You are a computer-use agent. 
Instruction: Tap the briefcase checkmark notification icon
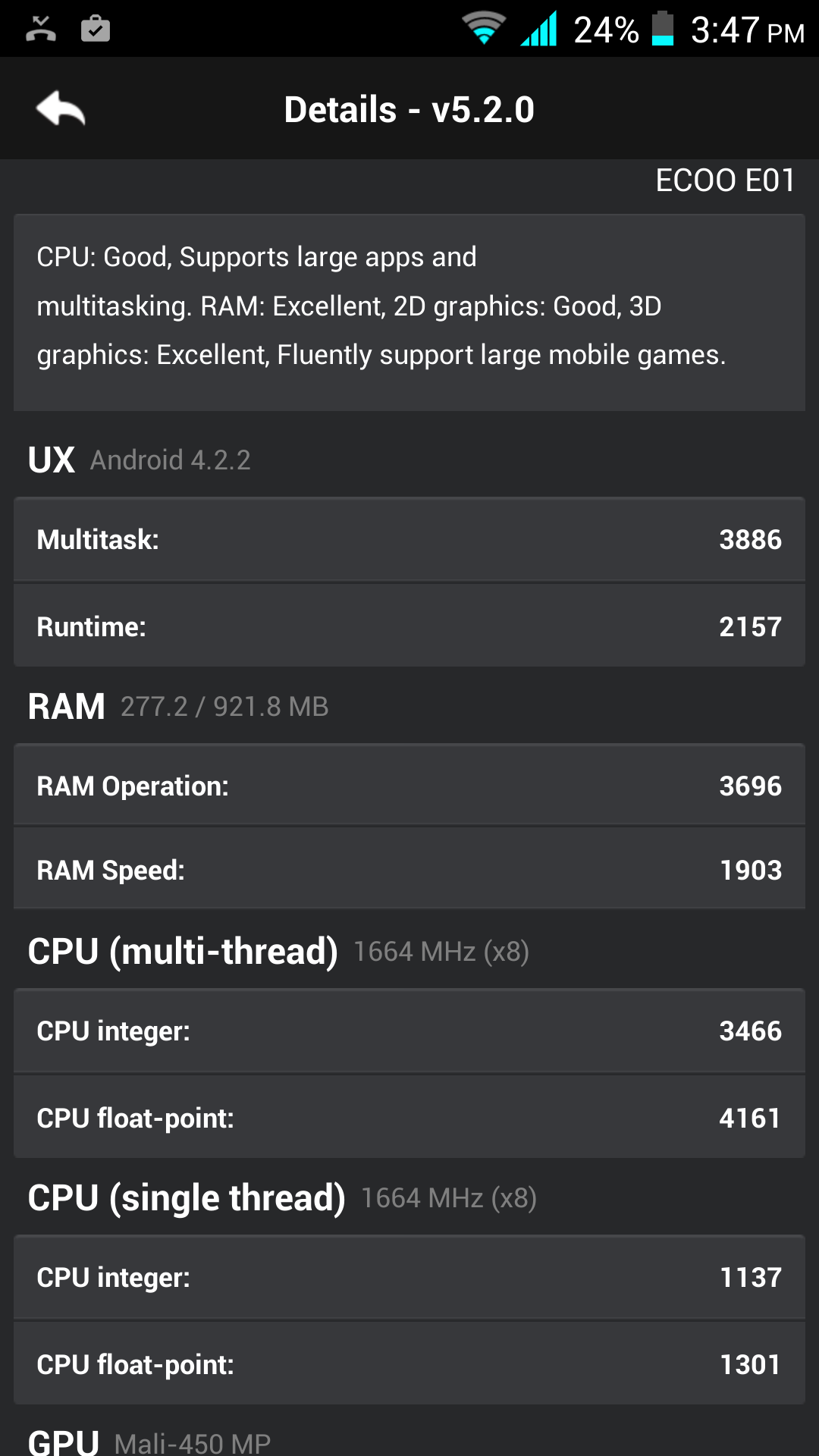pos(96,29)
